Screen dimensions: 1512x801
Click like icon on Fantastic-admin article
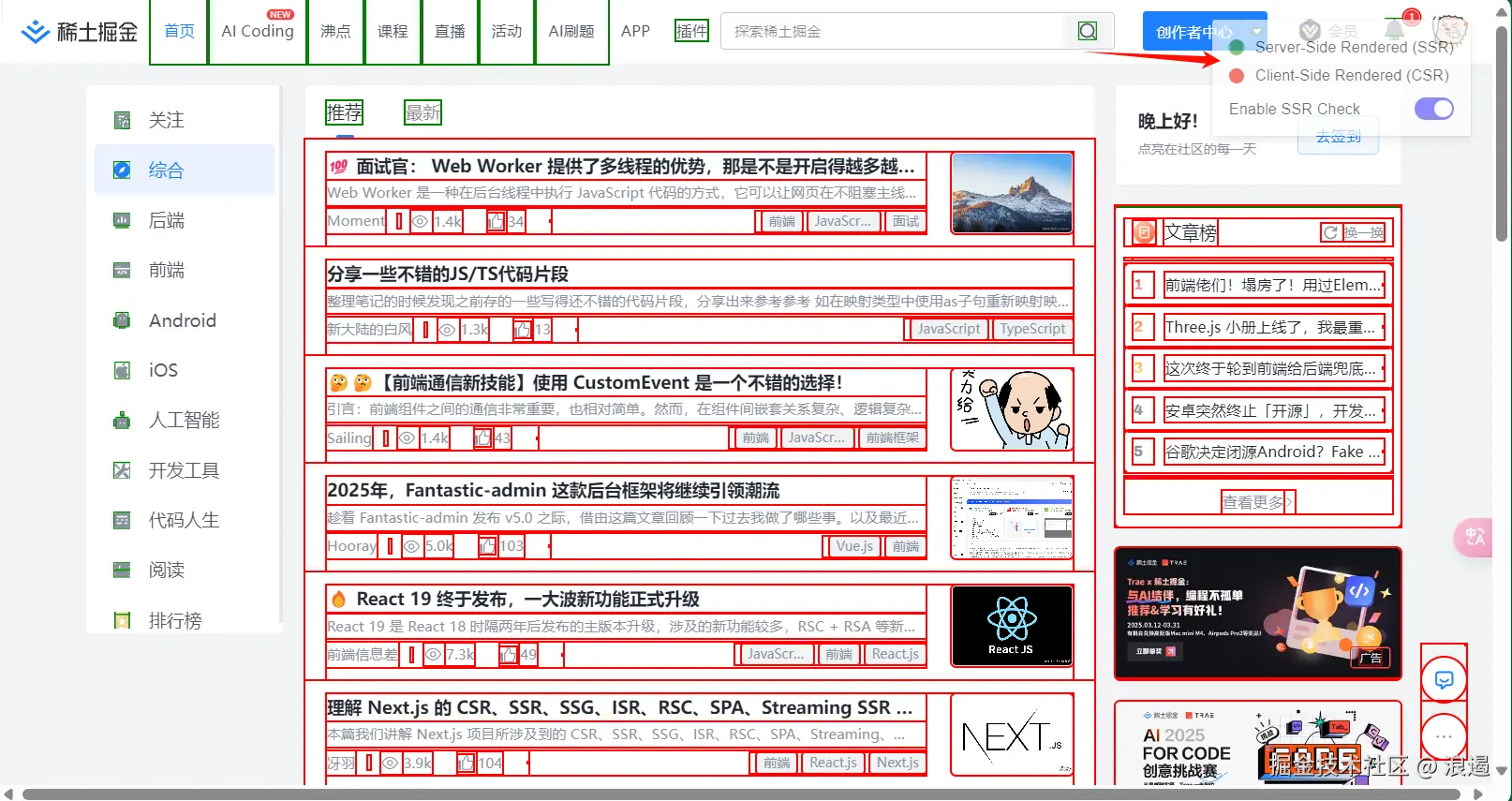coord(488,546)
